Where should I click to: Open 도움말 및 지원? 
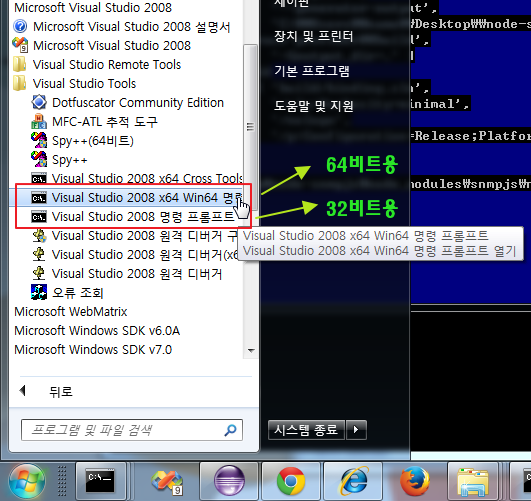[314, 106]
